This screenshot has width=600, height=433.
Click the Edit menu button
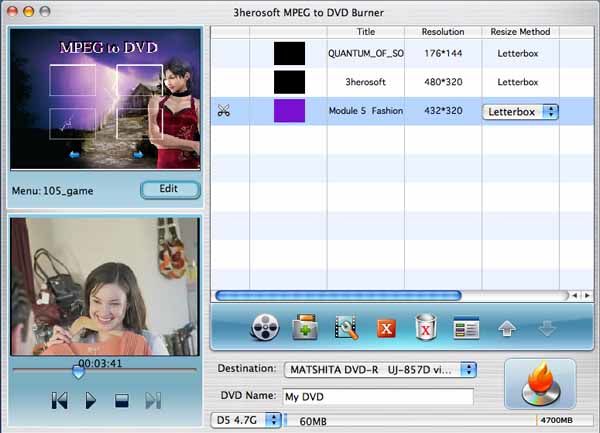170,189
